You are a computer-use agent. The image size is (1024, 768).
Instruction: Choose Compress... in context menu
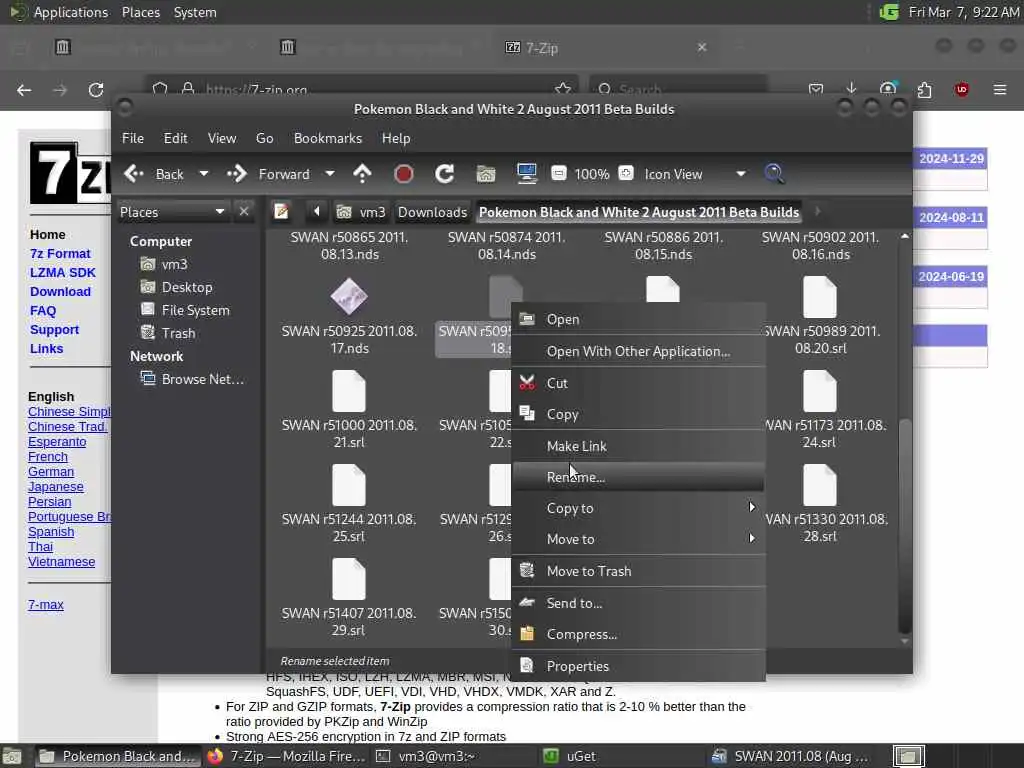[x=638, y=634]
